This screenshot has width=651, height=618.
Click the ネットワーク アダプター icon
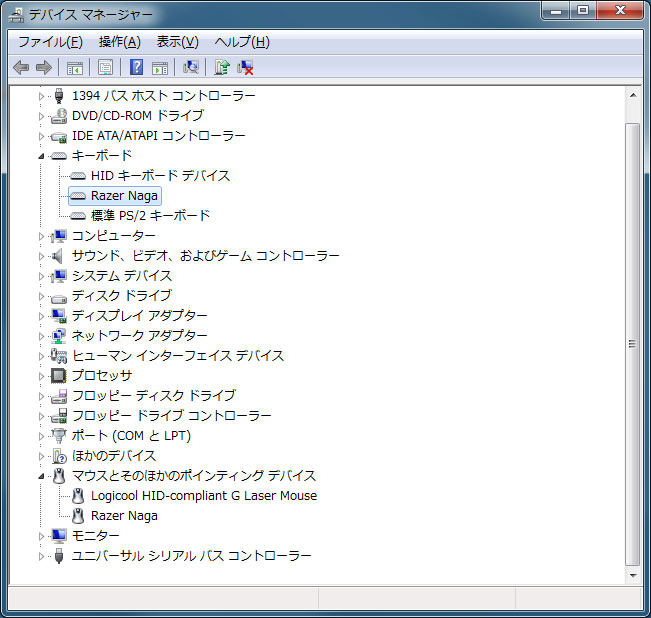pos(59,336)
